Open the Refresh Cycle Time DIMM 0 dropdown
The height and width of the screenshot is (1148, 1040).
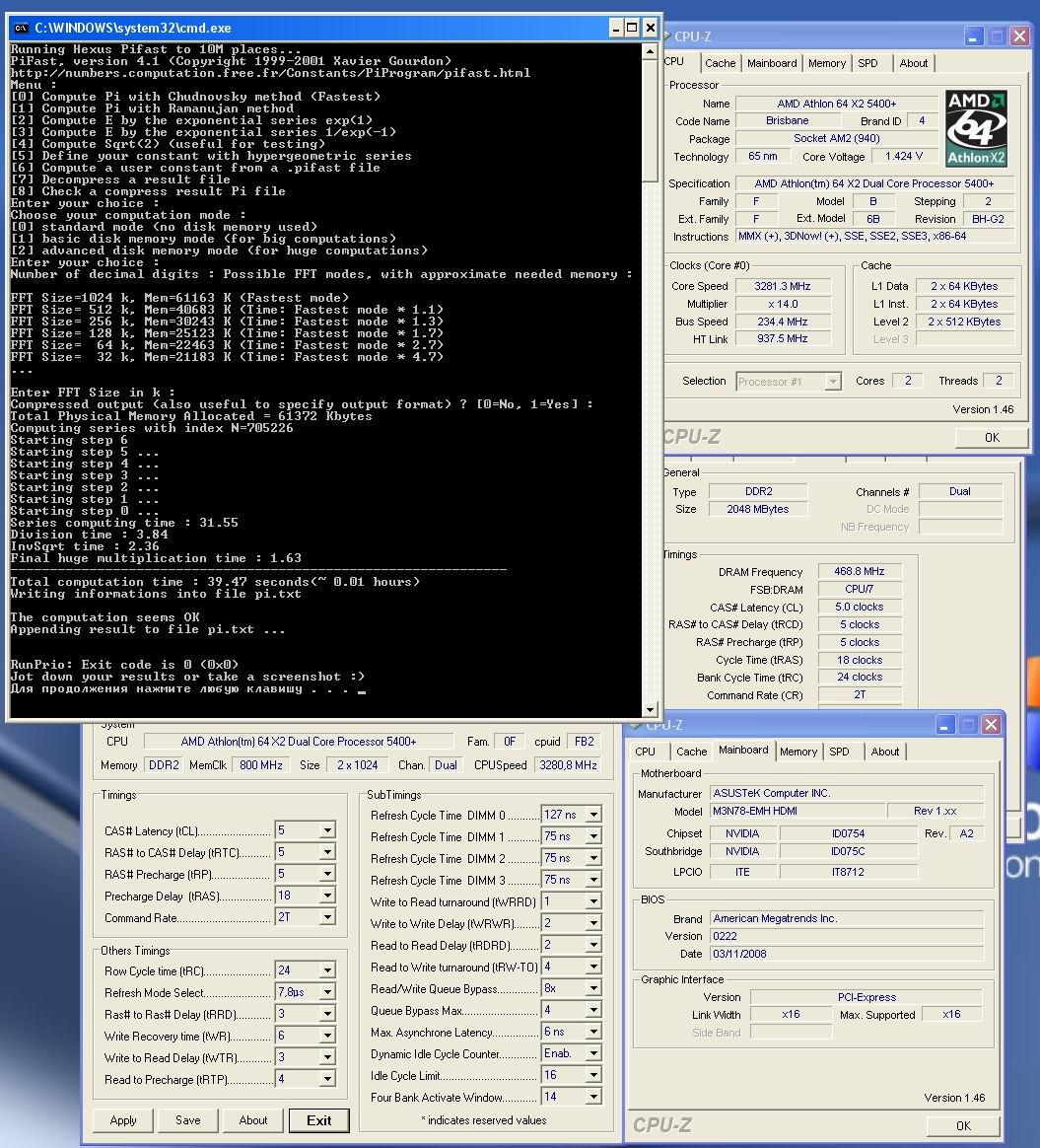click(x=593, y=814)
